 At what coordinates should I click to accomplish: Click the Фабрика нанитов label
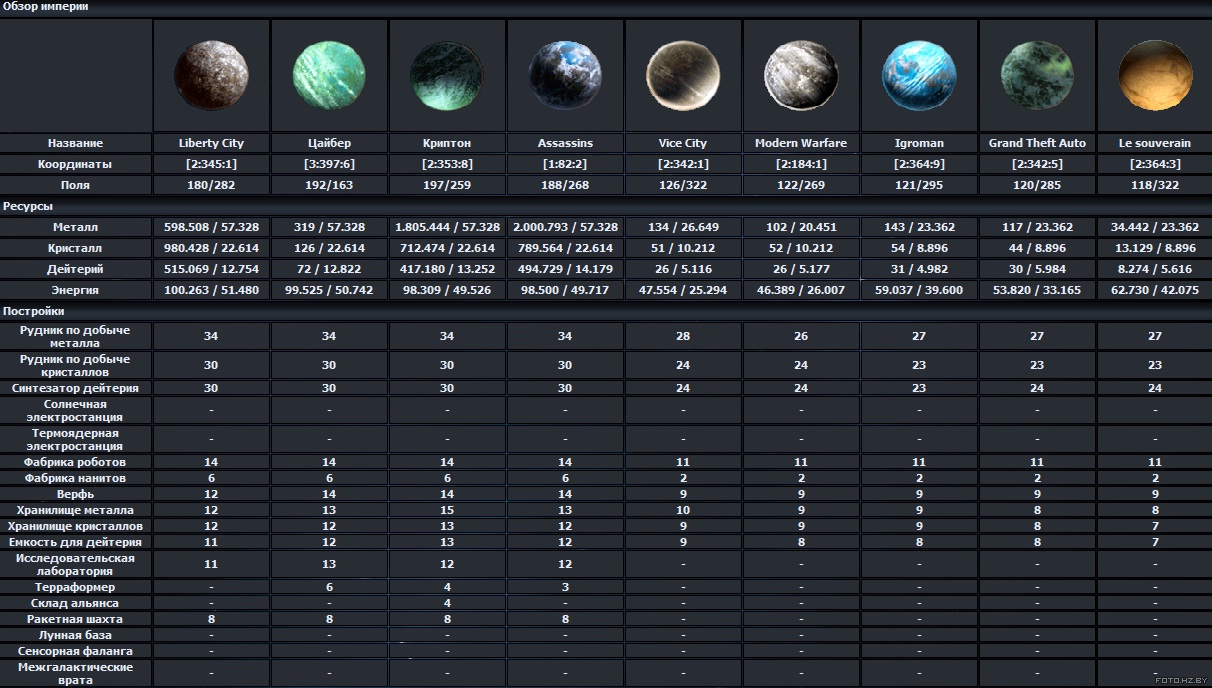[x=75, y=478]
